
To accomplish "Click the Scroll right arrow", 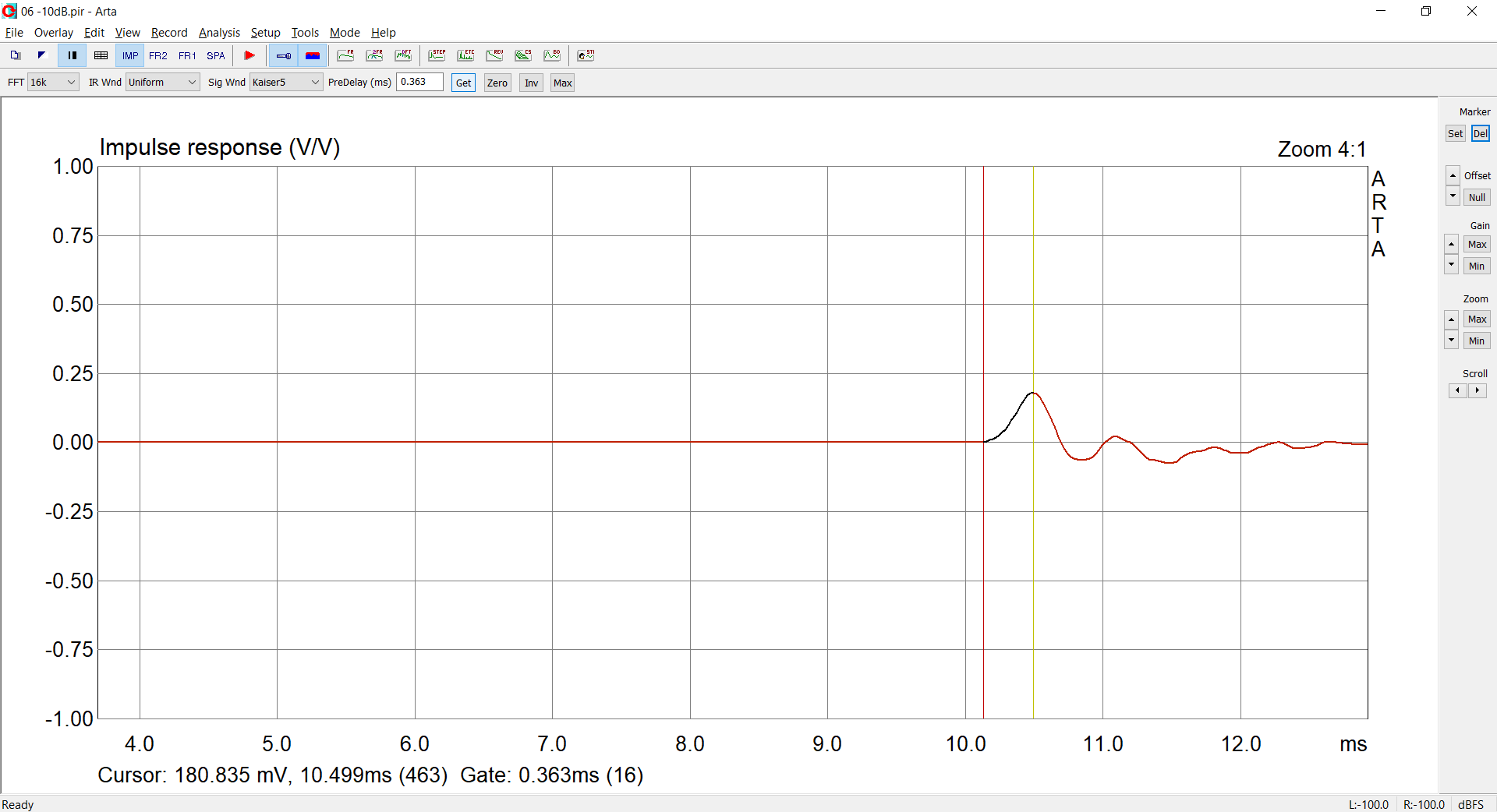I will (x=1478, y=390).
